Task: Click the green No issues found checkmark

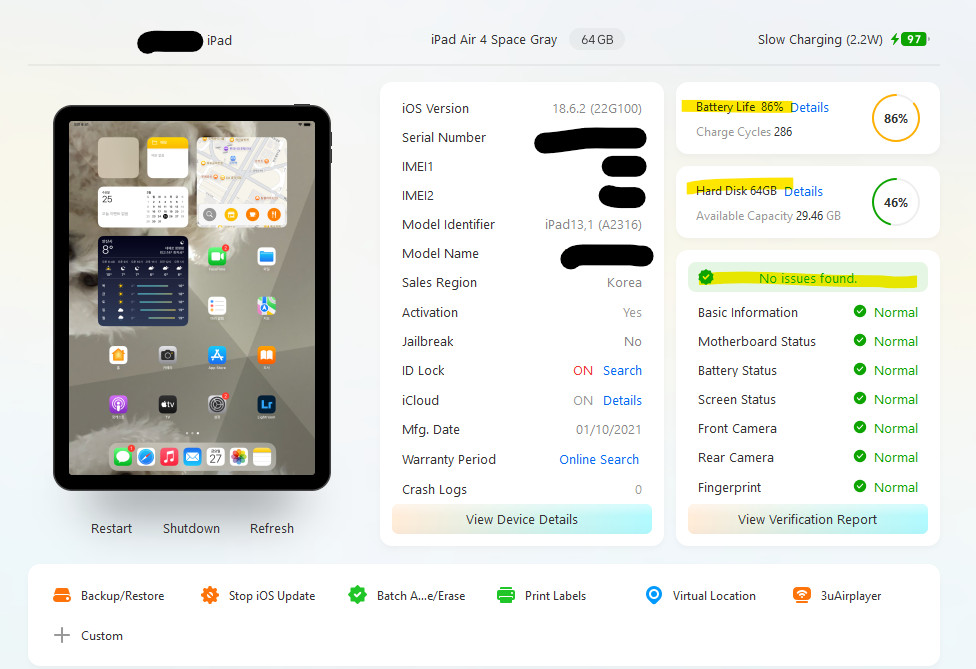Action: pyautogui.click(x=706, y=278)
